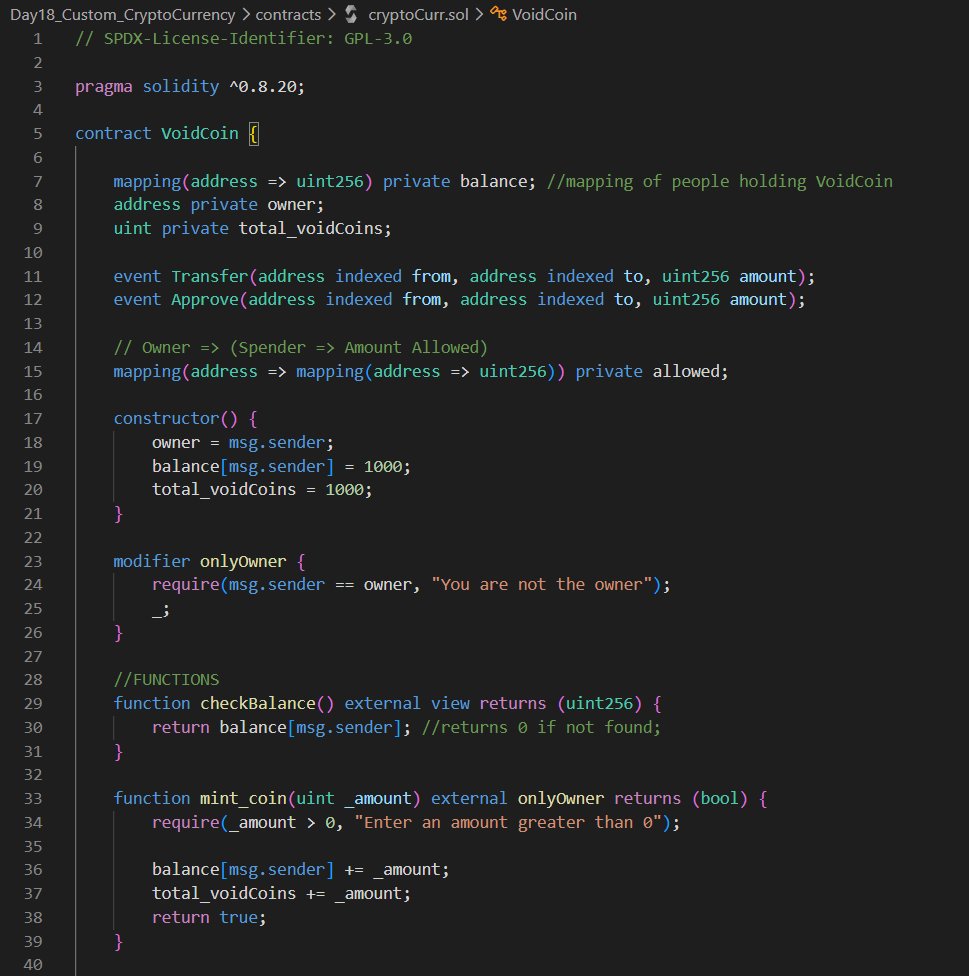Screen dimensions: 969x976
Task: Expand chevron after cryptoCurr.sol breadcrumb
Action: pyautogui.click(x=479, y=14)
